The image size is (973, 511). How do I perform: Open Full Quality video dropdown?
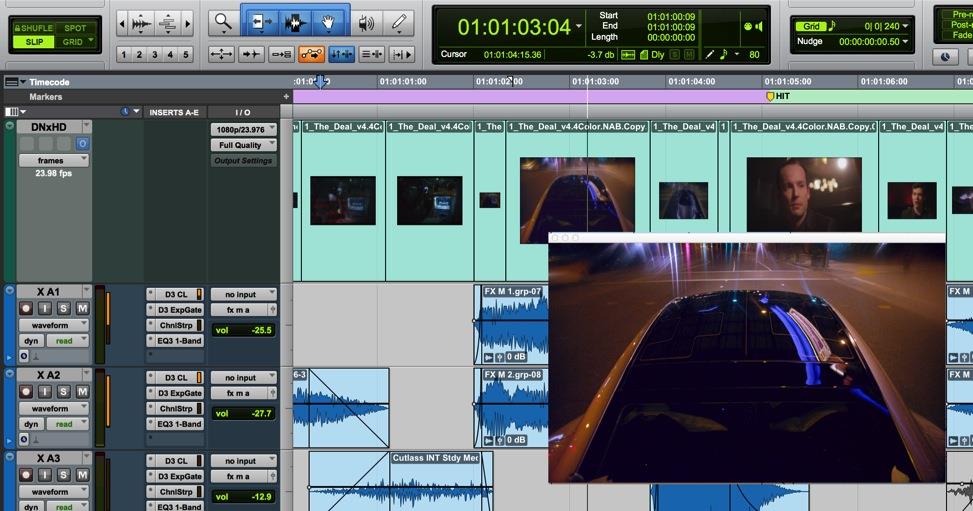coord(243,145)
